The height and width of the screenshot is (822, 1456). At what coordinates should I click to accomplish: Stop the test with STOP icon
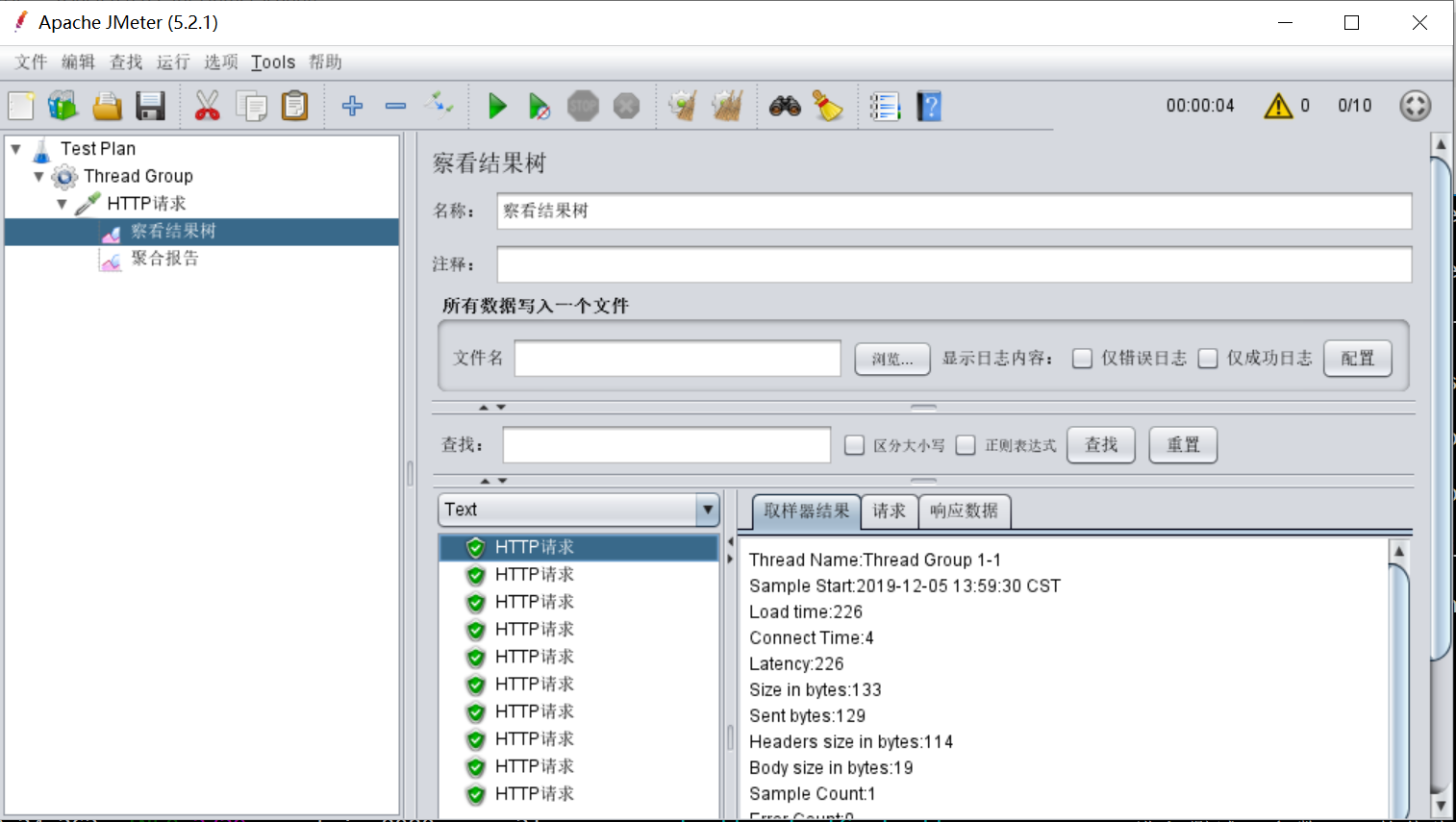tap(583, 106)
